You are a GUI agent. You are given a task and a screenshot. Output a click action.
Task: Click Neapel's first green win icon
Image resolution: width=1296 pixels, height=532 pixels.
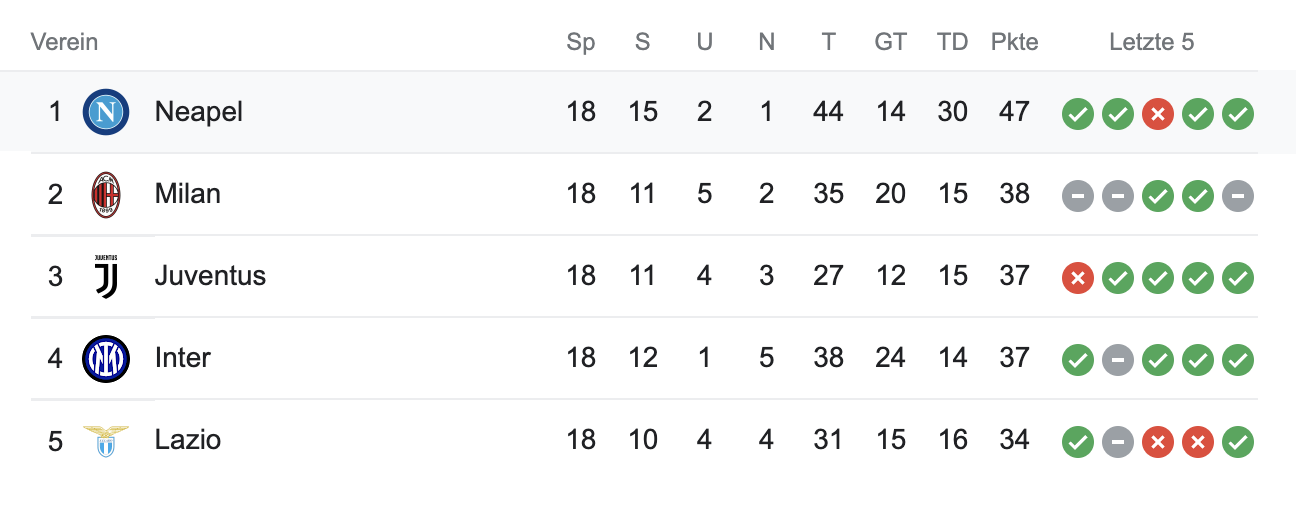coord(1077,114)
